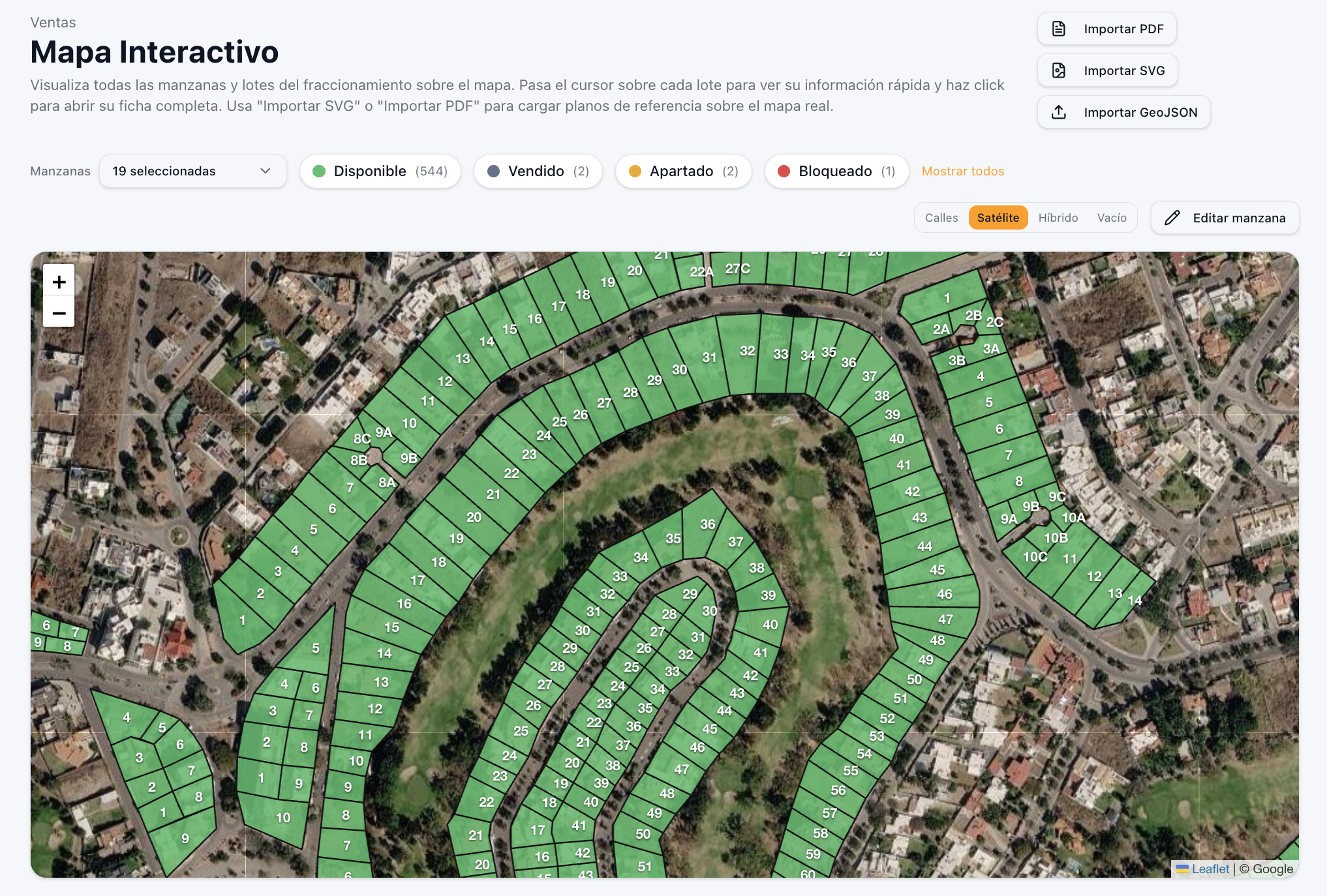The image size is (1327, 896).
Task: Click the Importar GeoJSON upload icon
Action: pos(1059,112)
